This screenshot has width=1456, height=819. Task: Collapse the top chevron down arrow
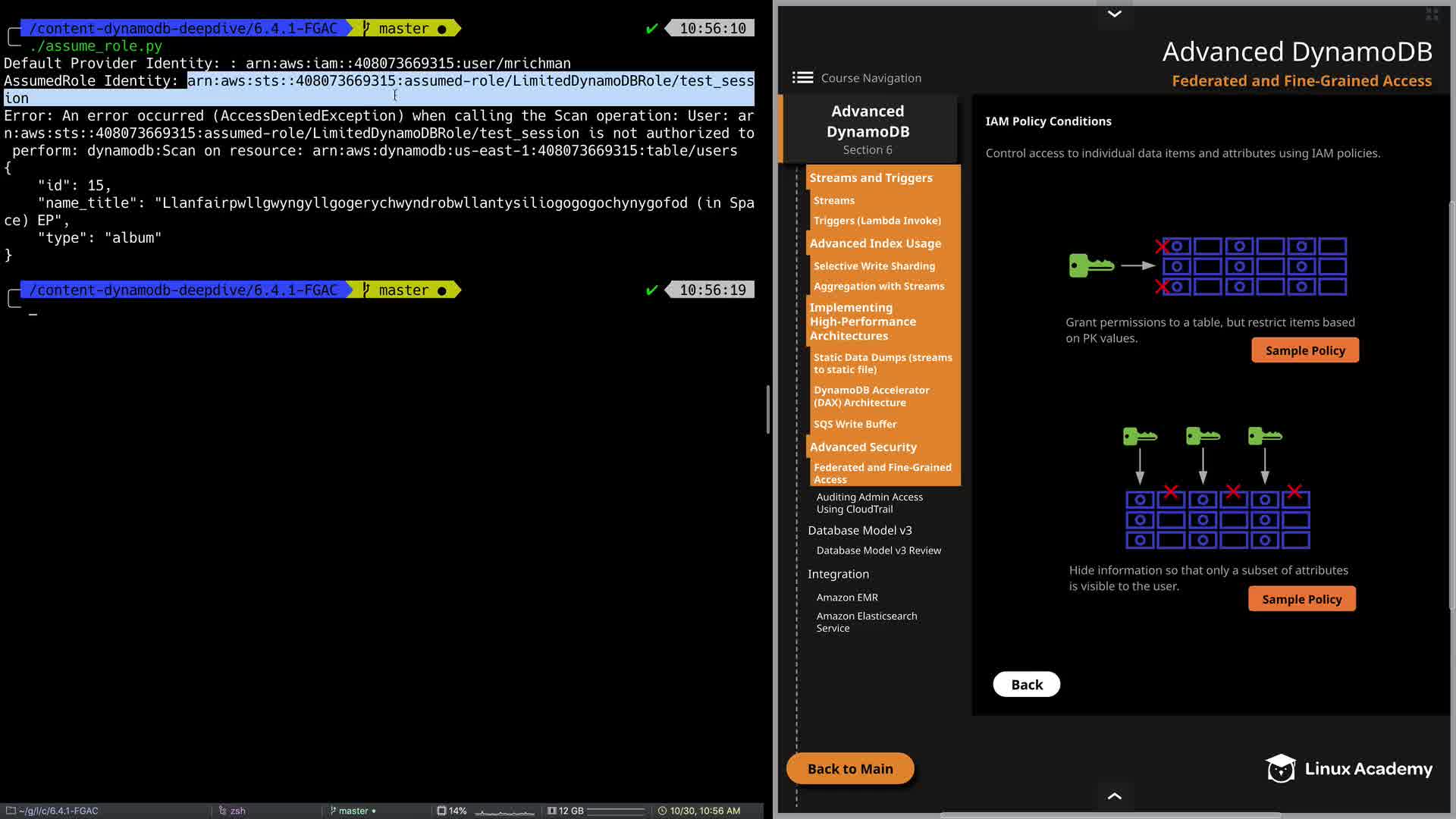click(1114, 14)
